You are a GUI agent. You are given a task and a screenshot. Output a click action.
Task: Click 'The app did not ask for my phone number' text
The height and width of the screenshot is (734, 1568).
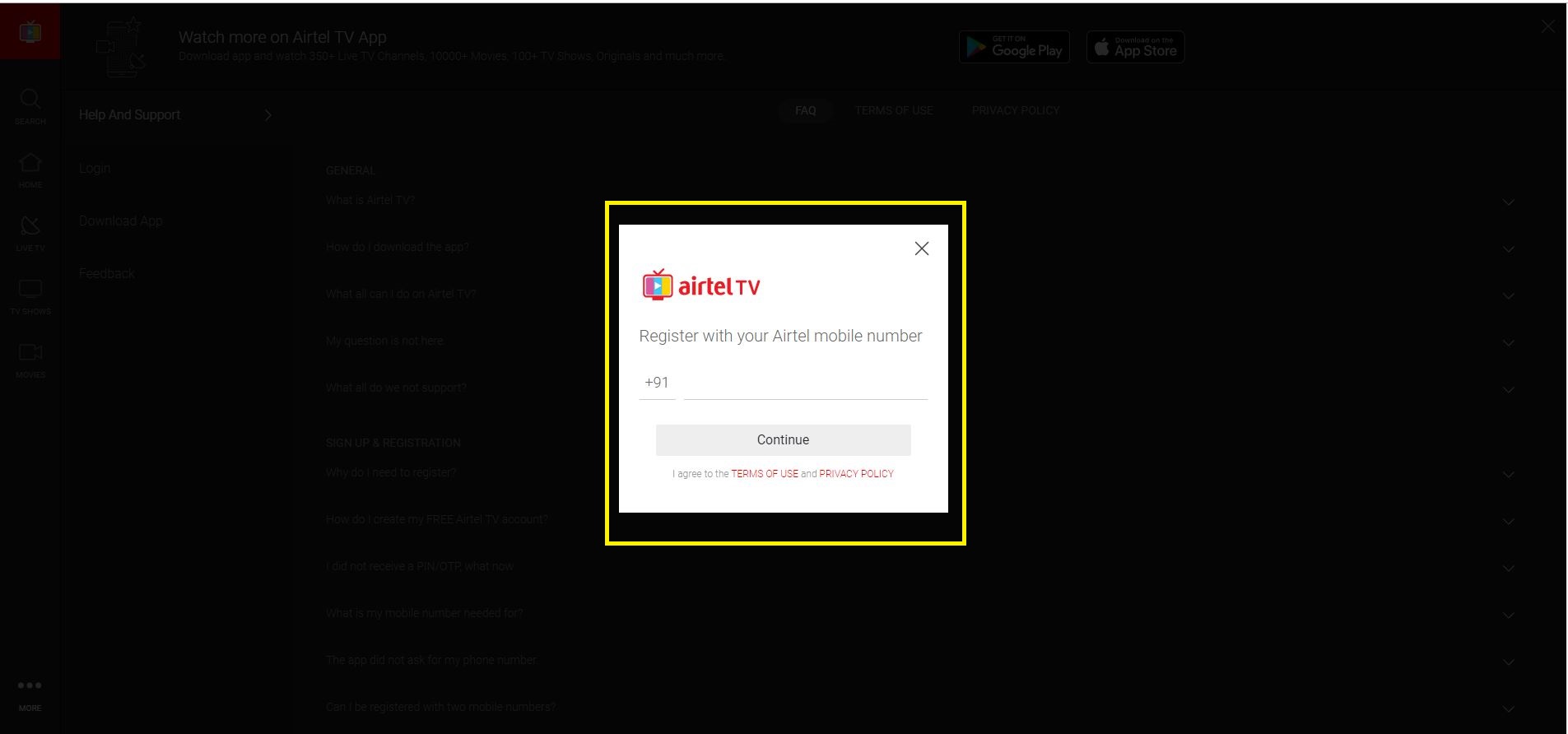point(431,660)
